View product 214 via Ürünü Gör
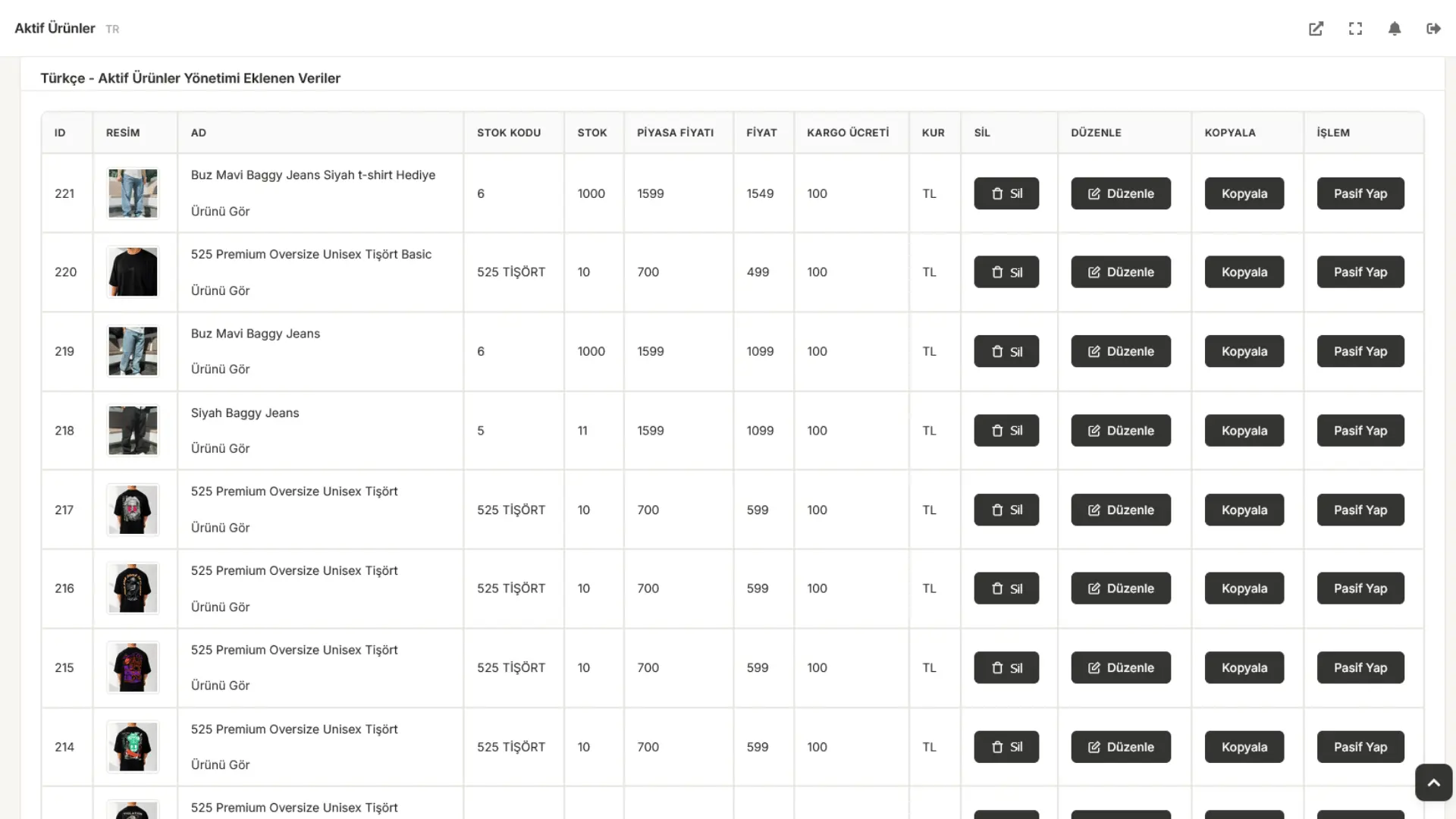 point(220,765)
